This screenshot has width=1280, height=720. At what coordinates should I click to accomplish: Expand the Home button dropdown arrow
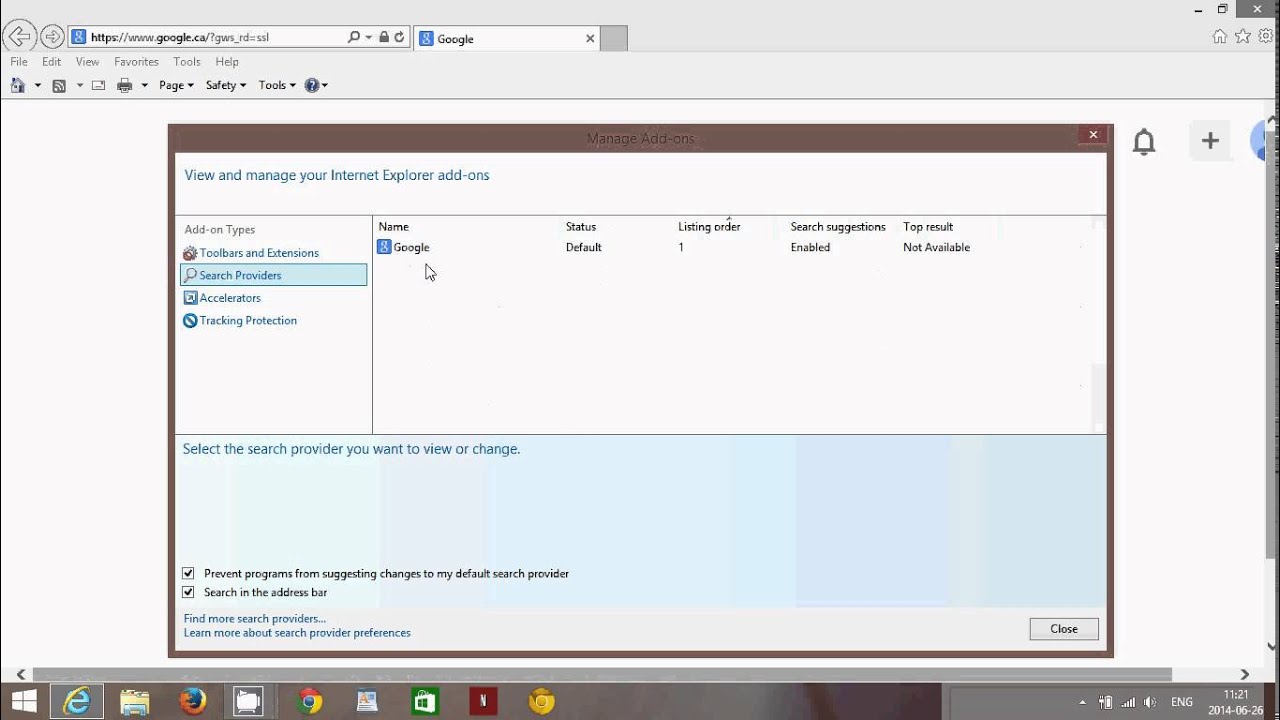38,86
